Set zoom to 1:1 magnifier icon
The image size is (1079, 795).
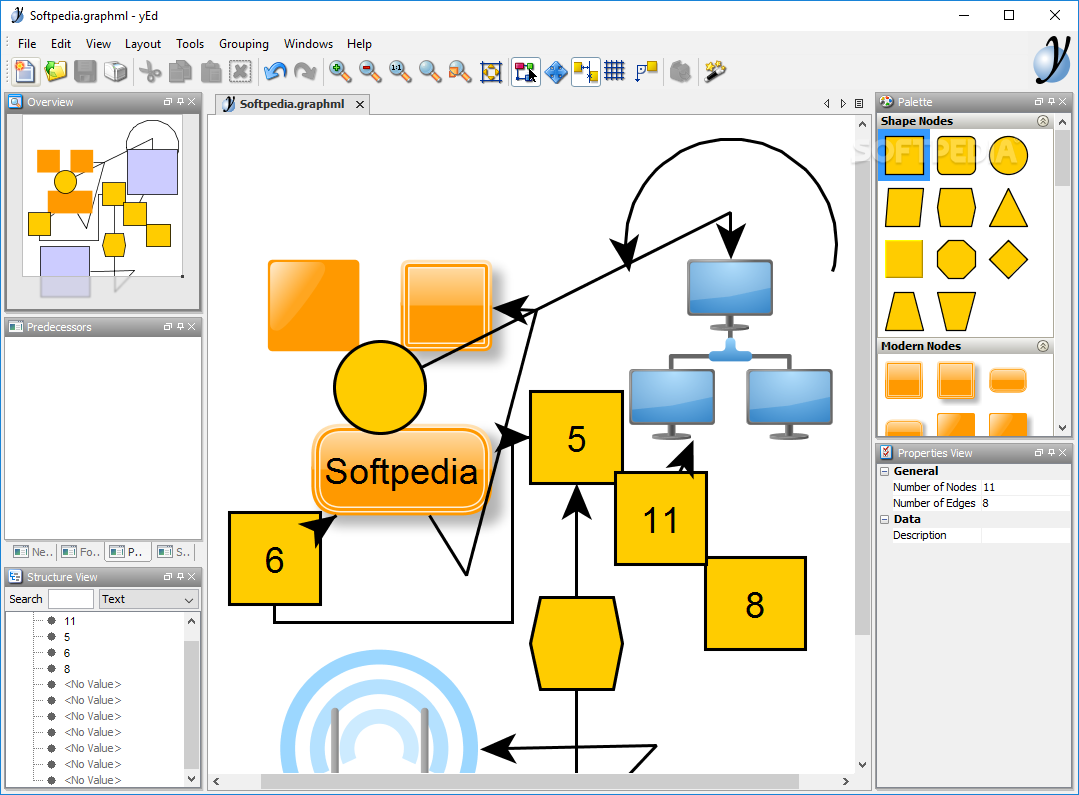[400, 72]
